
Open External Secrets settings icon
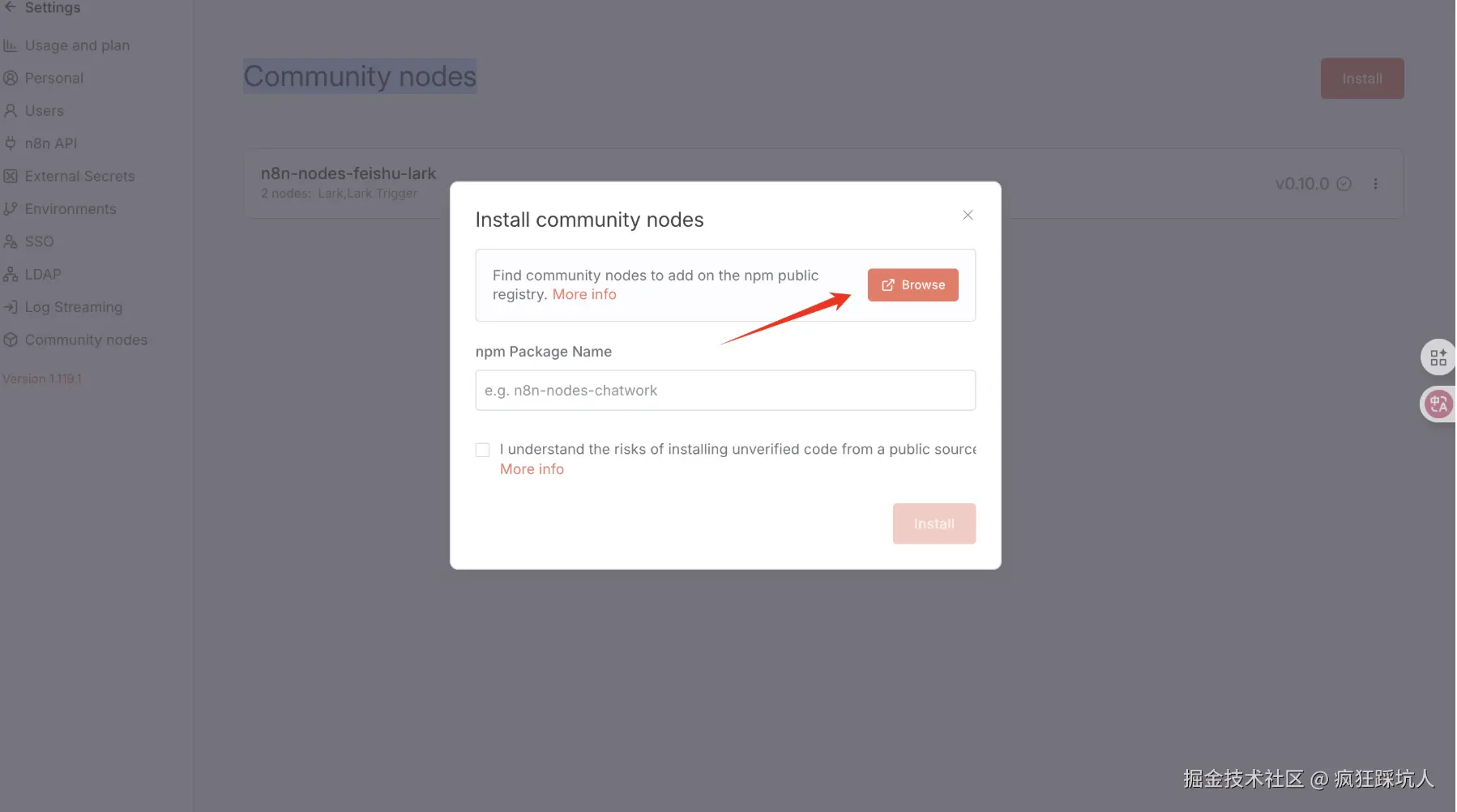11,176
